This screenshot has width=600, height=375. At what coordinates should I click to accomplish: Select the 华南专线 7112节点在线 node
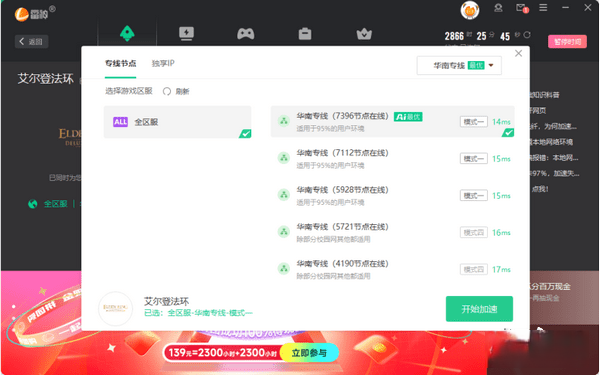[x=392, y=158]
